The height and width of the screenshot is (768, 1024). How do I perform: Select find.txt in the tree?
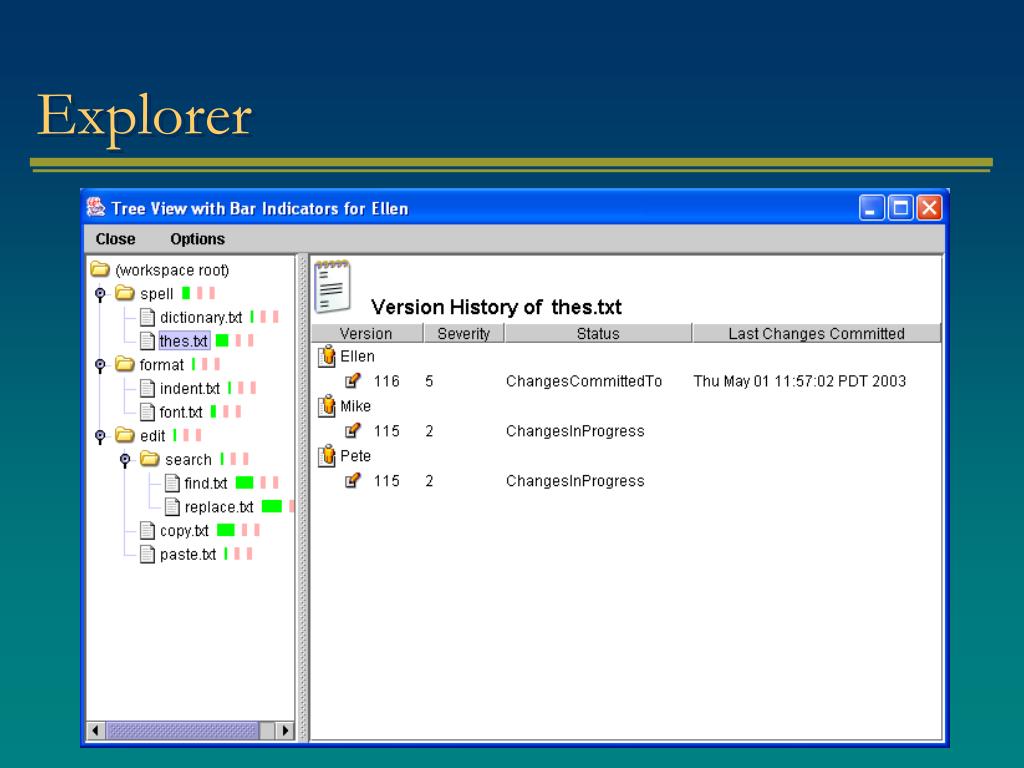(x=206, y=483)
